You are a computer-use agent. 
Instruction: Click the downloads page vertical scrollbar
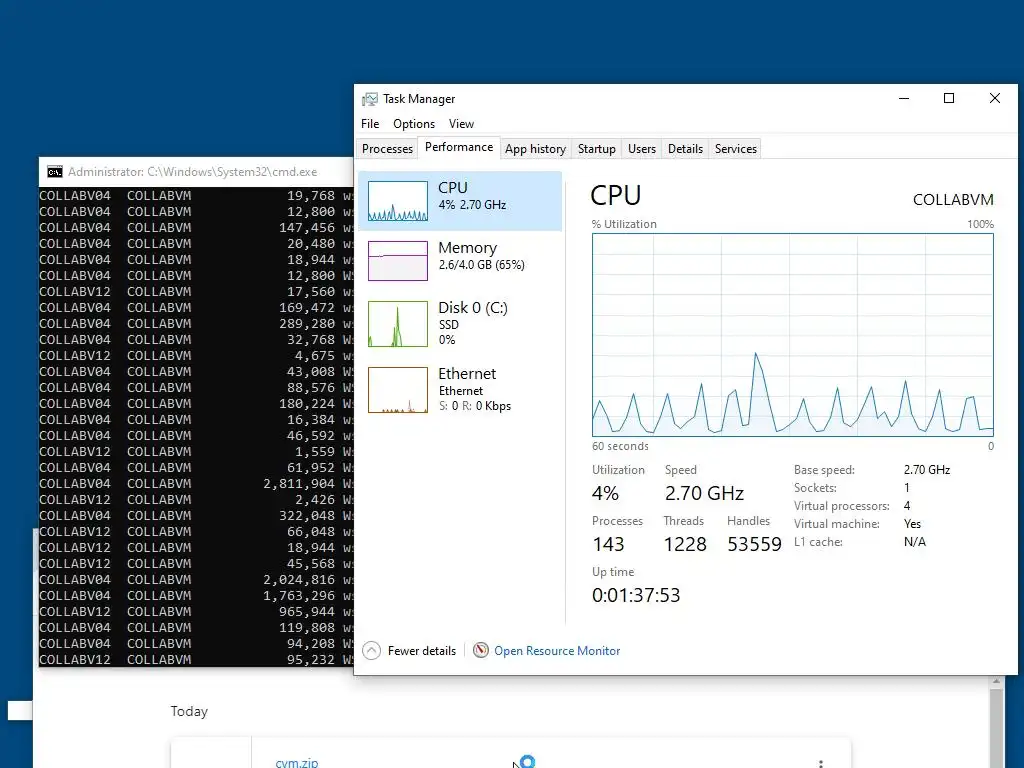coord(996,722)
